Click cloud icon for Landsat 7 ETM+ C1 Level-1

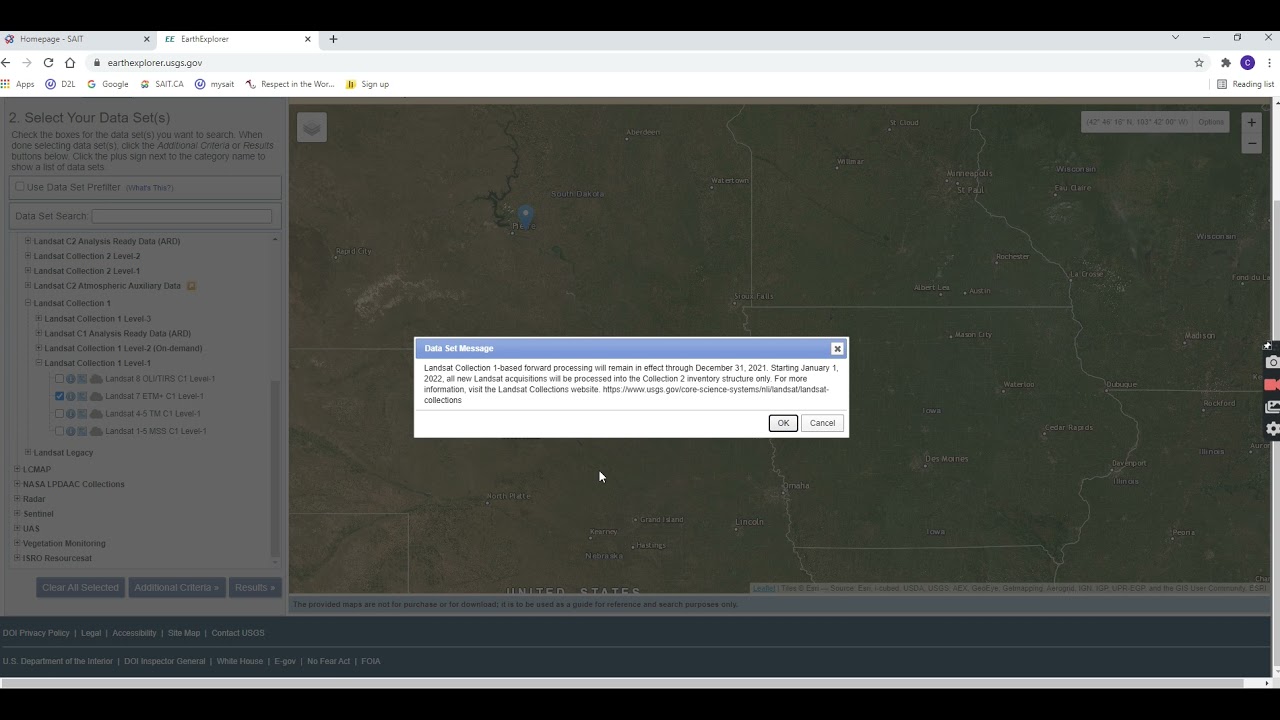[96, 396]
